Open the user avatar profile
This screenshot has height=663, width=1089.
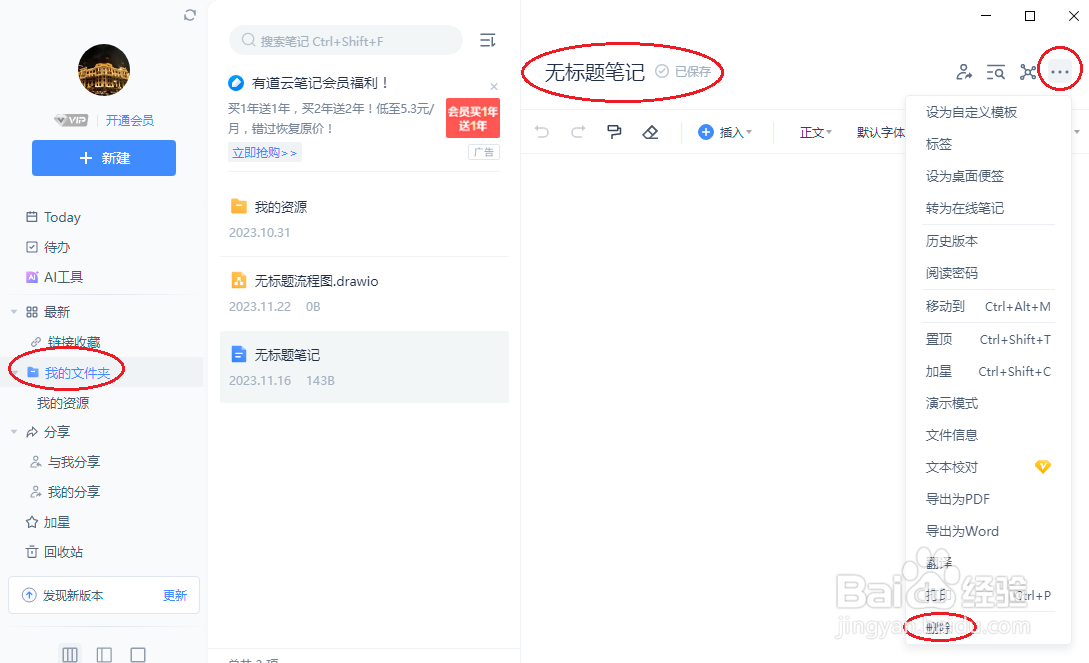point(104,69)
